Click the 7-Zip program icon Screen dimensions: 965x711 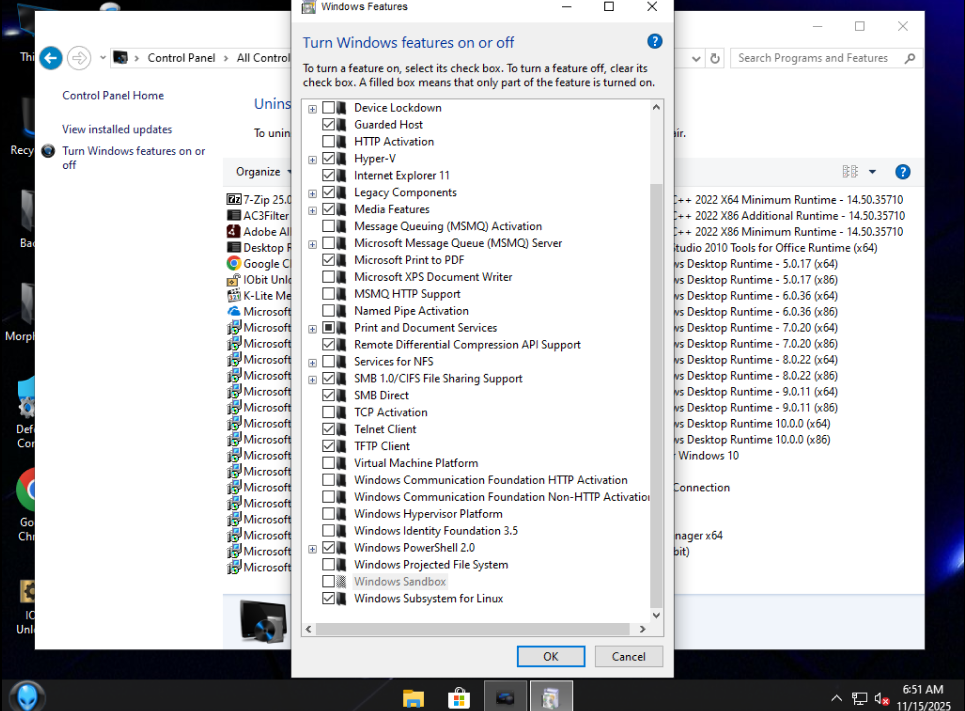pyautogui.click(x=234, y=200)
